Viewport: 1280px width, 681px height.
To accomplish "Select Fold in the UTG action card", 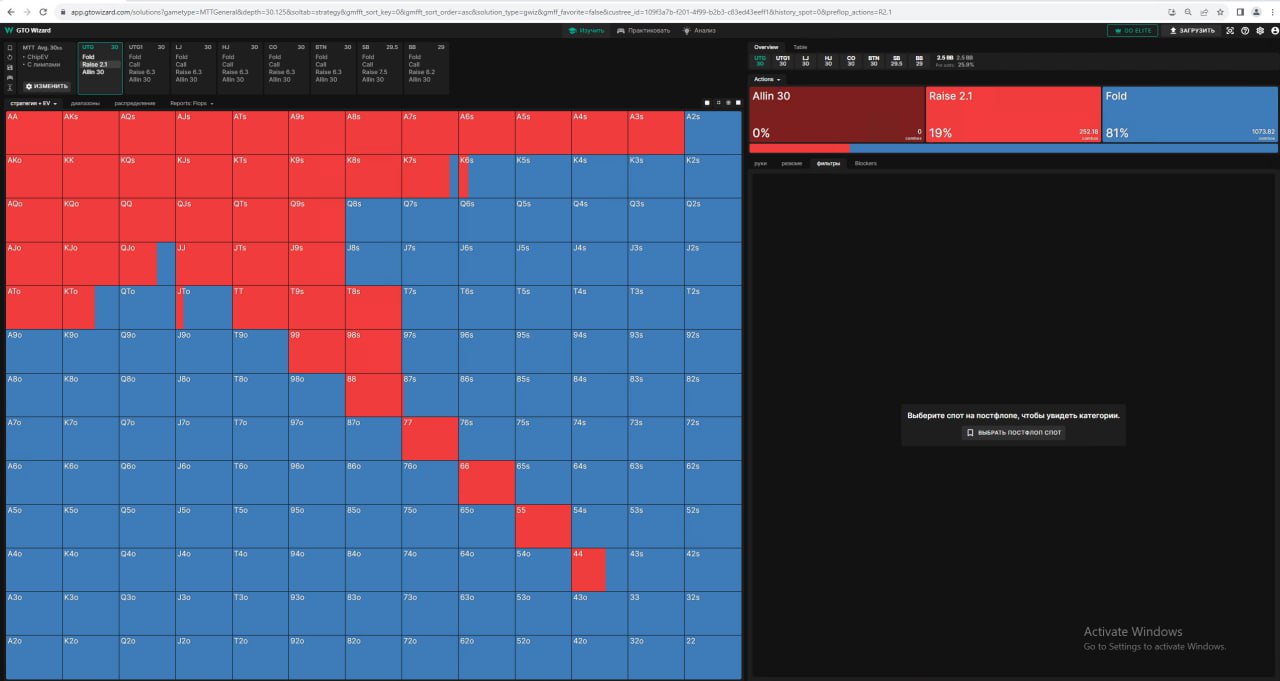I will (89, 57).
